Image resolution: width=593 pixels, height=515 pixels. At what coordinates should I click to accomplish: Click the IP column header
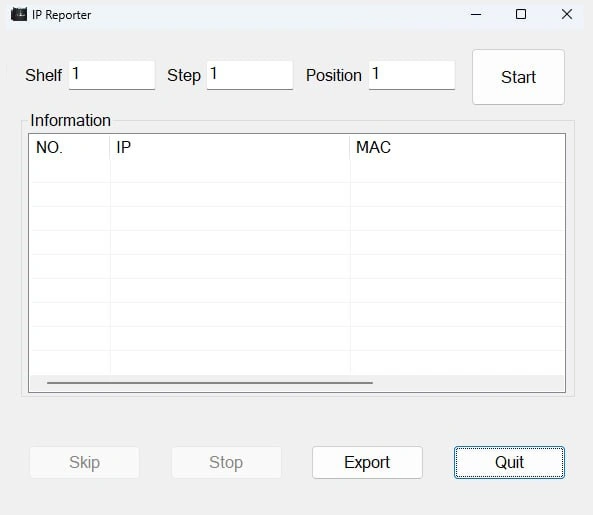click(230, 147)
